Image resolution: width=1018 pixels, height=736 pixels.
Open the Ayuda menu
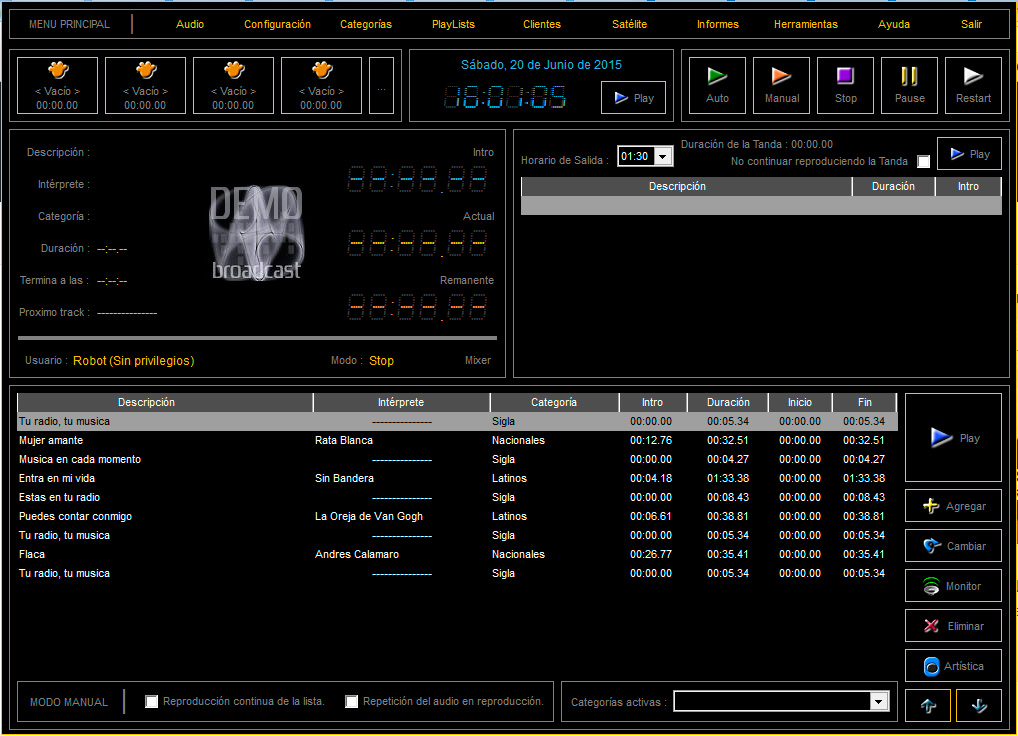coord(893,24)
